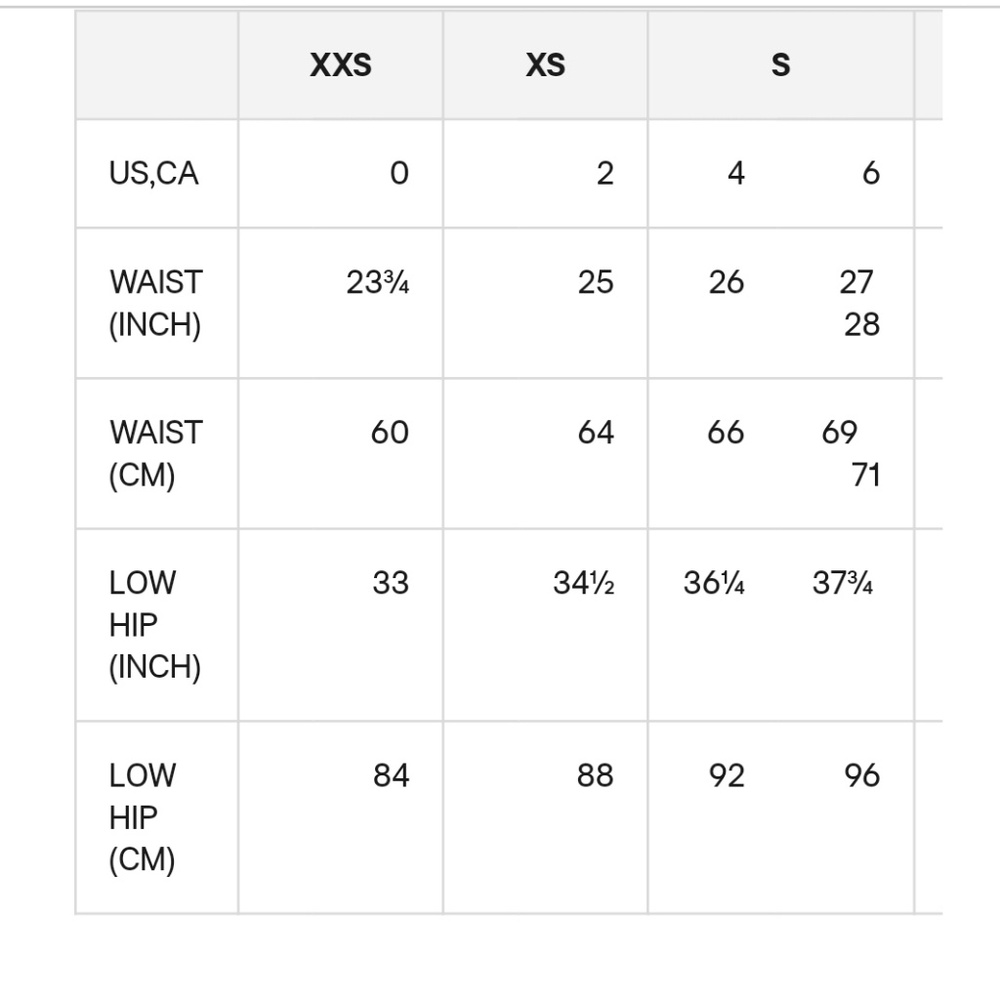Viewport: 1000px width, 1000px height.
Task: Click the S size column header
Action: pyautogui.click(x=780, y=66)
